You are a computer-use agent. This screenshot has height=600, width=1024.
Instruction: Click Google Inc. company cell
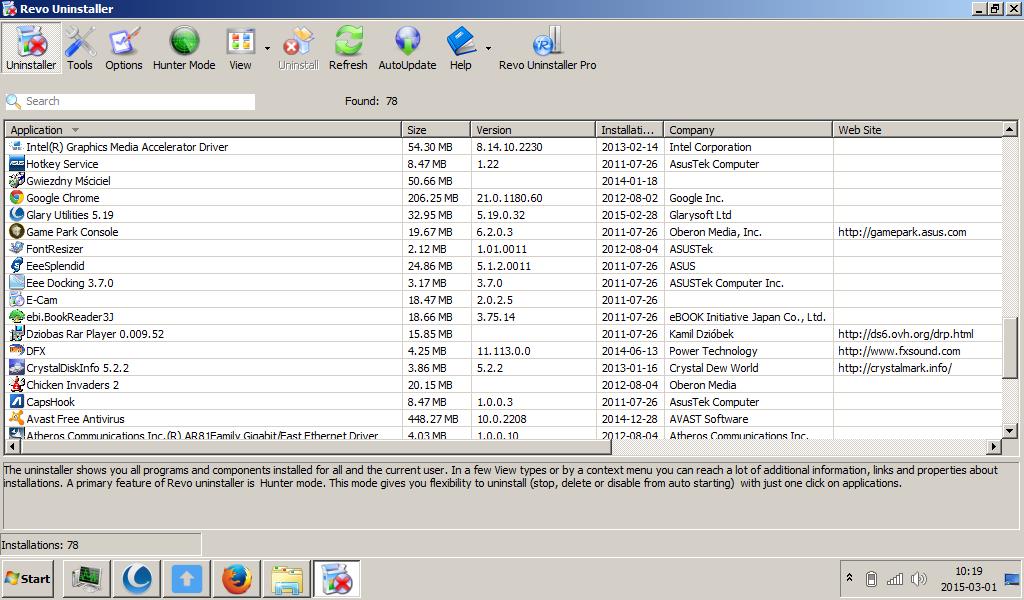click(x=696, y=198)
